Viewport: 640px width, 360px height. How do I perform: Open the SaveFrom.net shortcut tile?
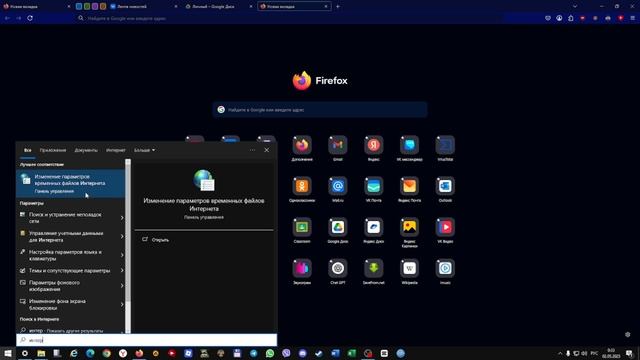point(373,268)
